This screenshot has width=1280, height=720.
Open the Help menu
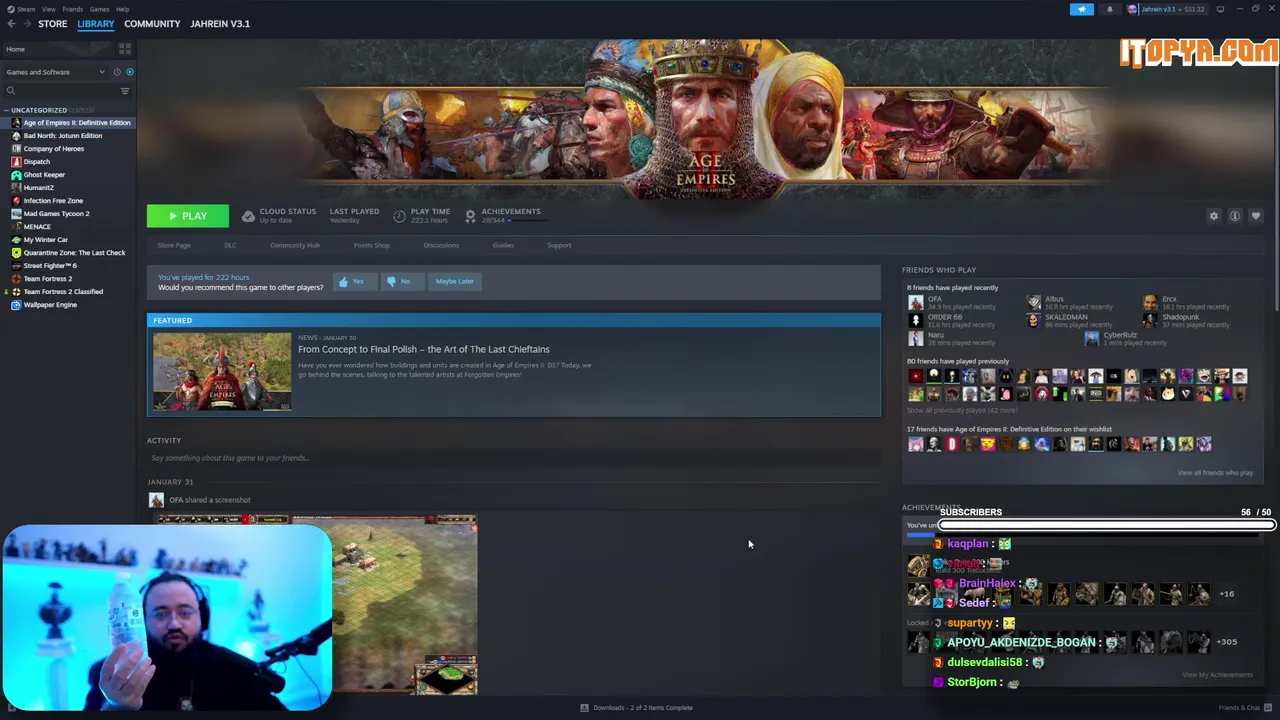coord(122,9)
